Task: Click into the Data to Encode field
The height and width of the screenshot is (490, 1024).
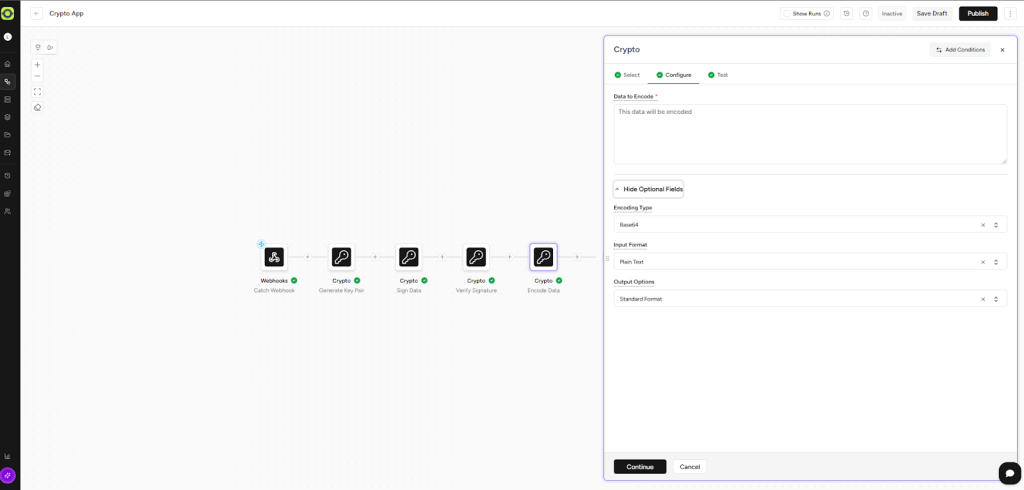Action: click(x=809, y=134)
